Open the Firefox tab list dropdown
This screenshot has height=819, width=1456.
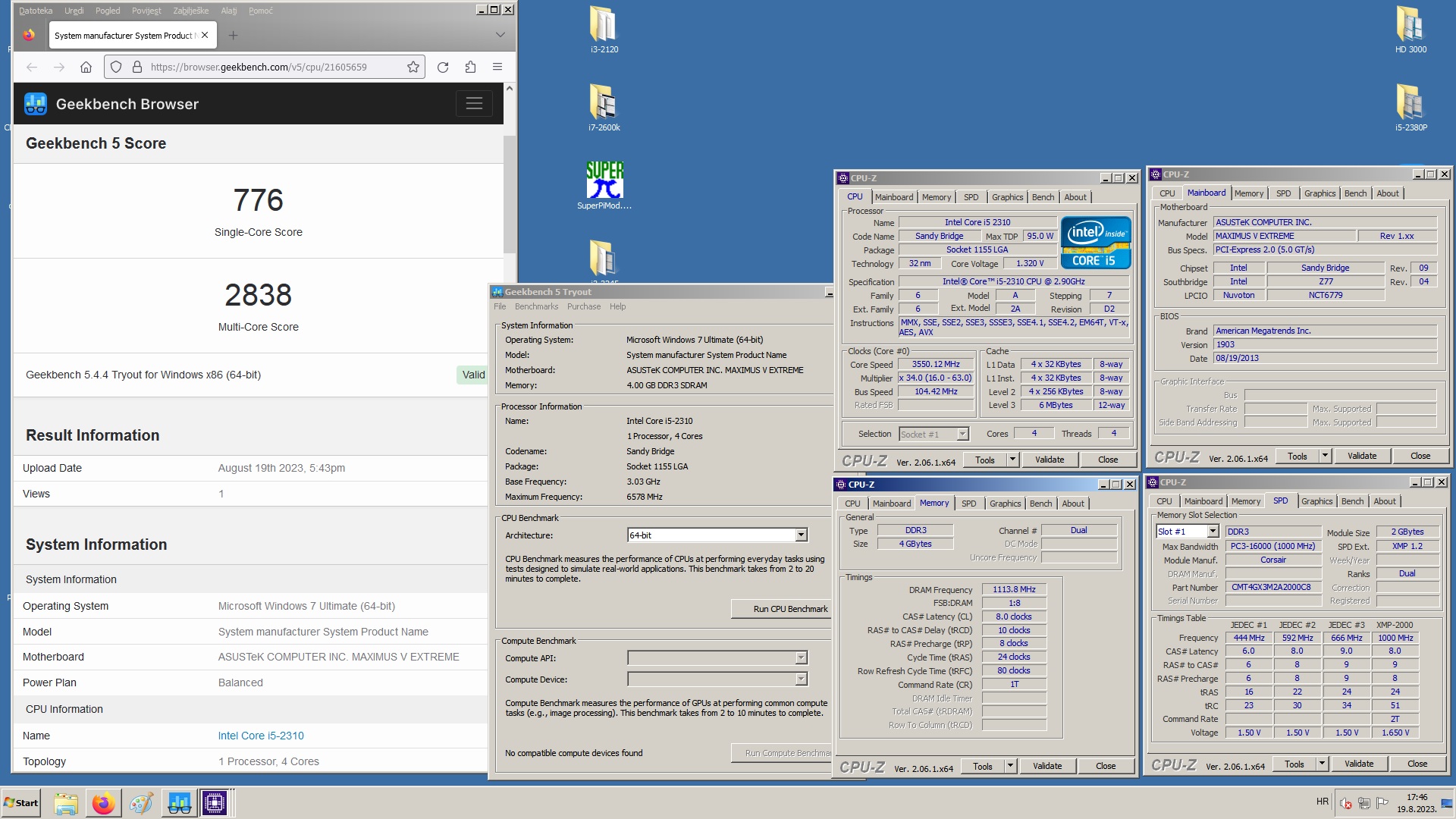tap(500, 35)
